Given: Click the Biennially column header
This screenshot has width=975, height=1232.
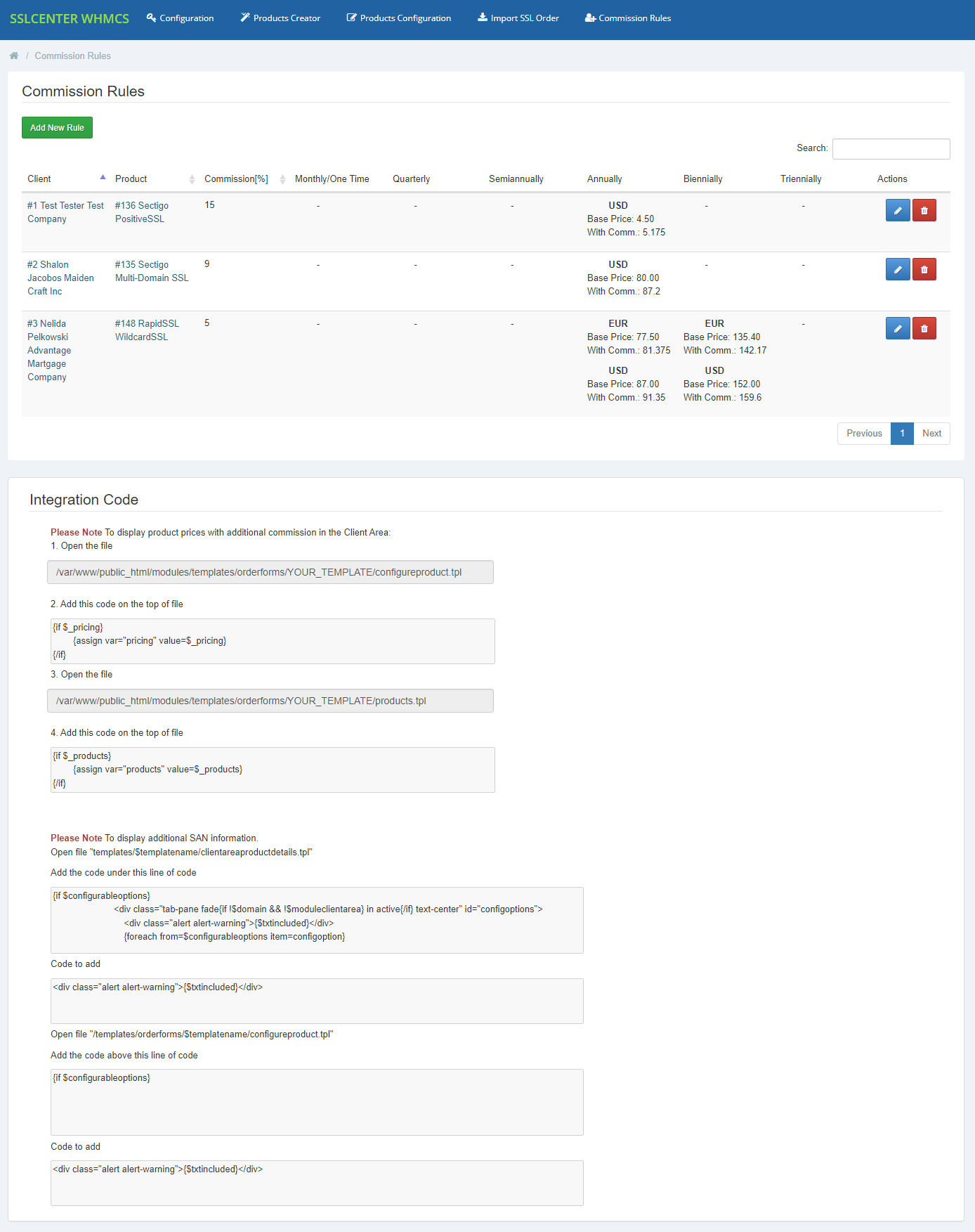Looking at the screenshot, I should [x=703, y=179].
